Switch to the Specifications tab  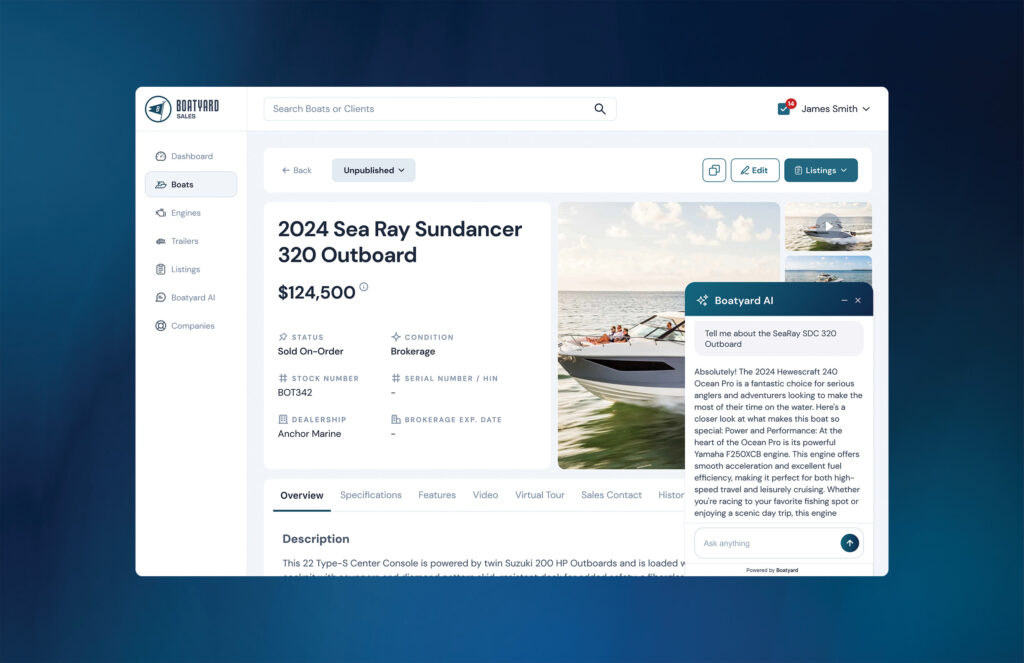click(x=371, y=495)
